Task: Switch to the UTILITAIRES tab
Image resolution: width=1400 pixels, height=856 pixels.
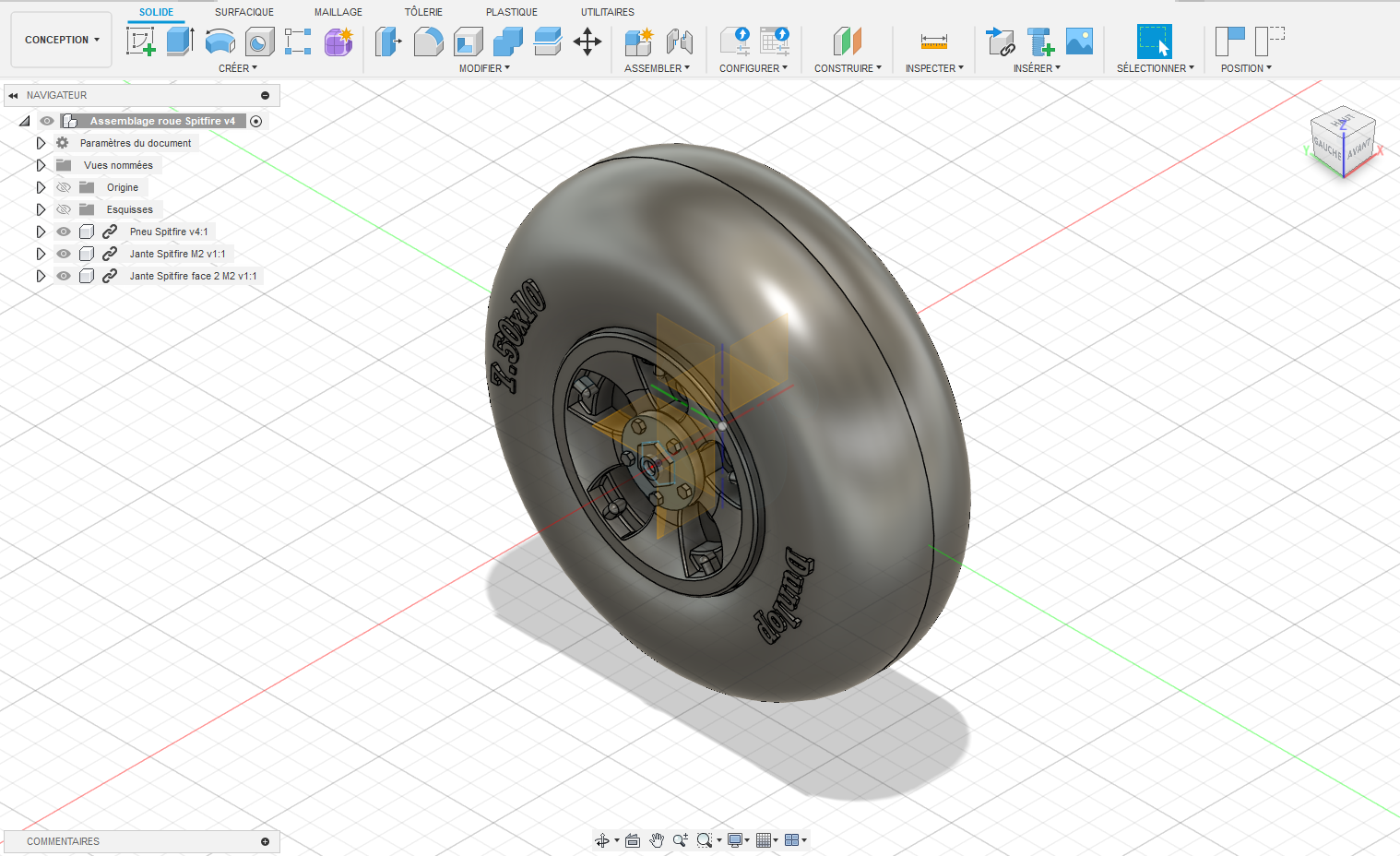Action: point(608,12)
